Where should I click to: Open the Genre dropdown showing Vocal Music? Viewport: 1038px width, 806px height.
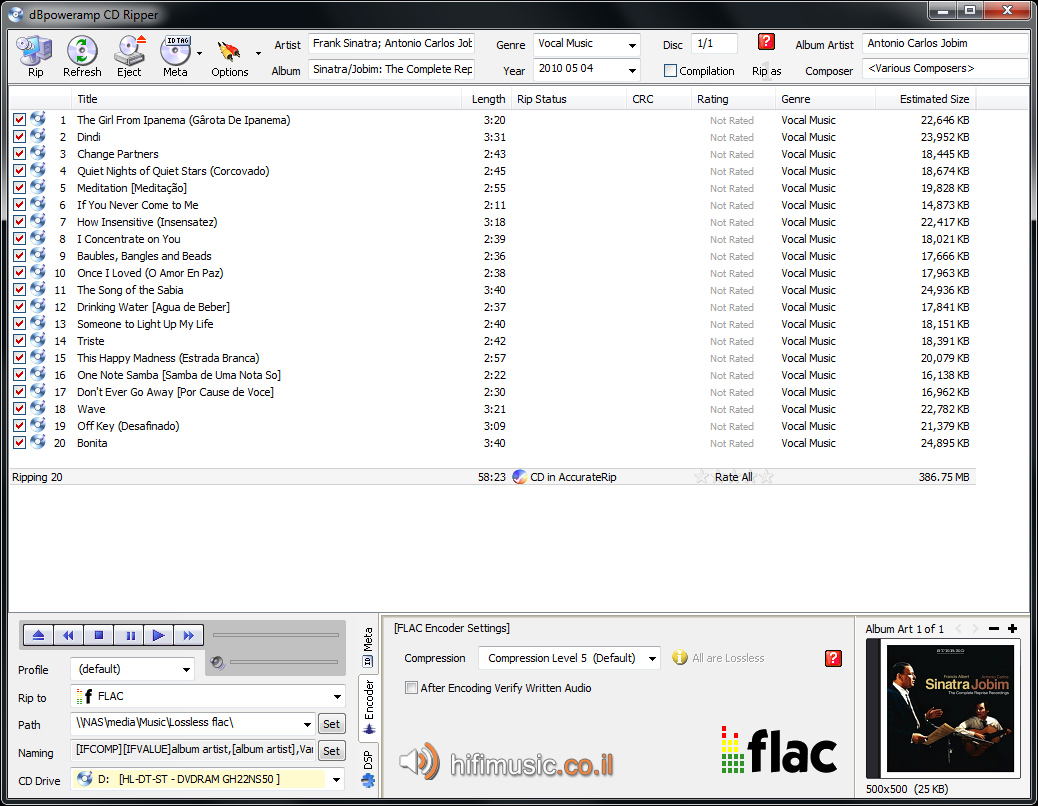[632, 45]
